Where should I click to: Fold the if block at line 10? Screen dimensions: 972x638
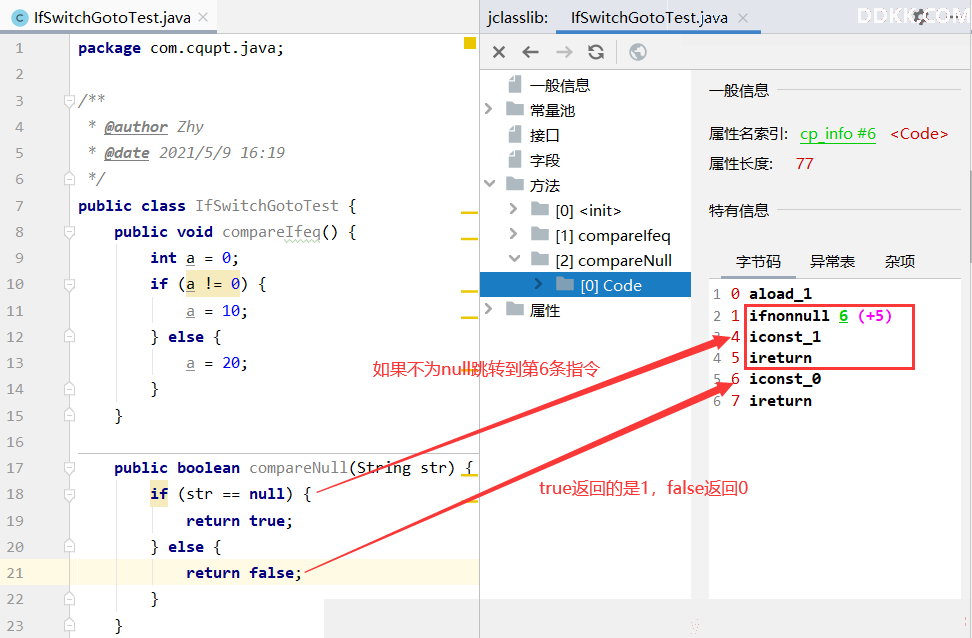(x=69, y=284)
